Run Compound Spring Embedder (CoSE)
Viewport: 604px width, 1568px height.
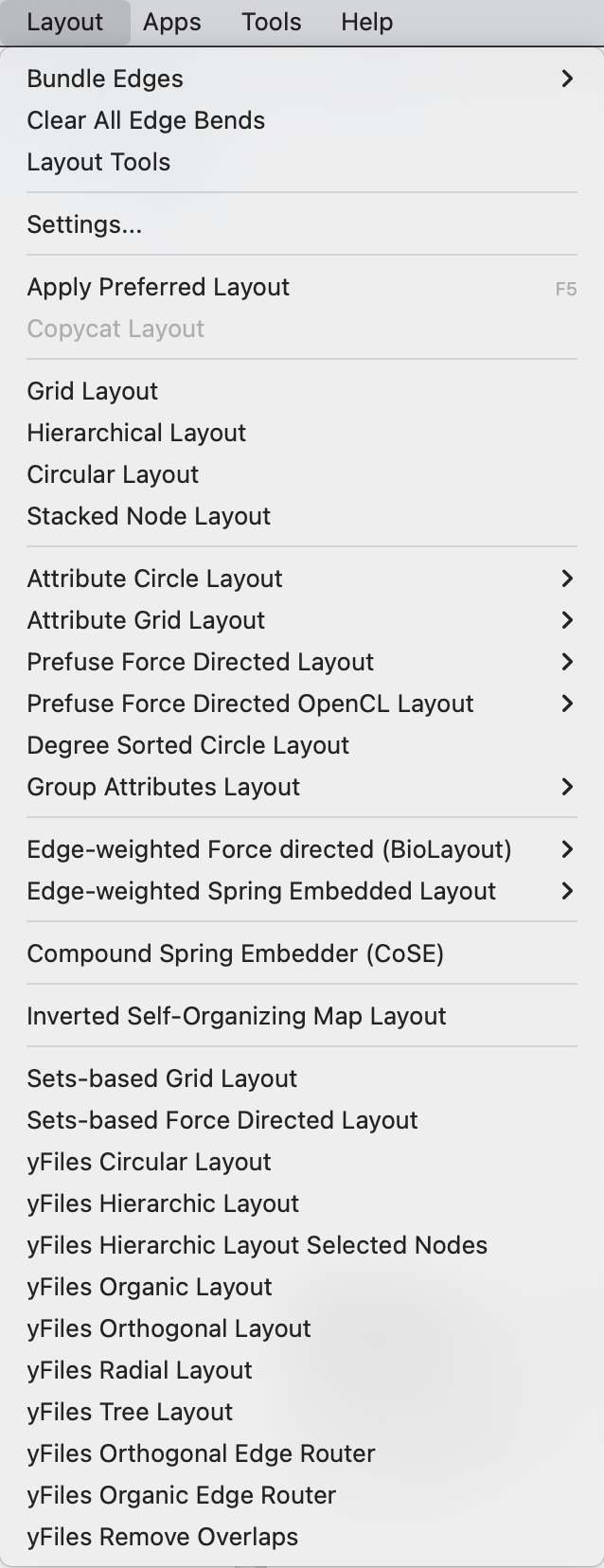click(235, 953)
